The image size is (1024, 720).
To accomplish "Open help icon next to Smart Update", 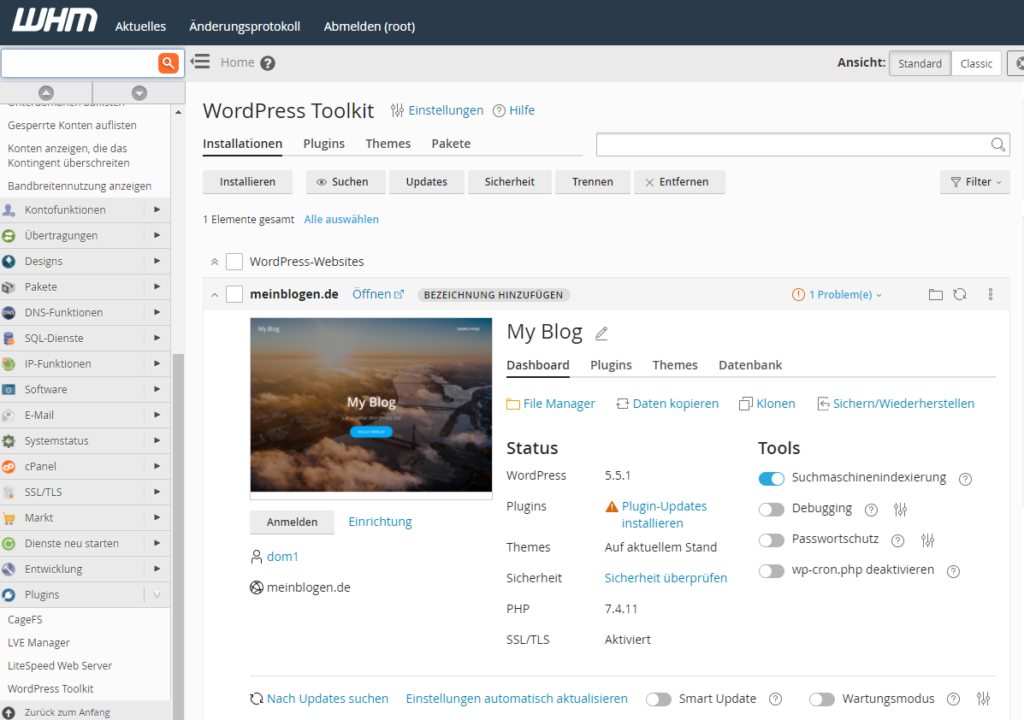I will pos(775,699).
